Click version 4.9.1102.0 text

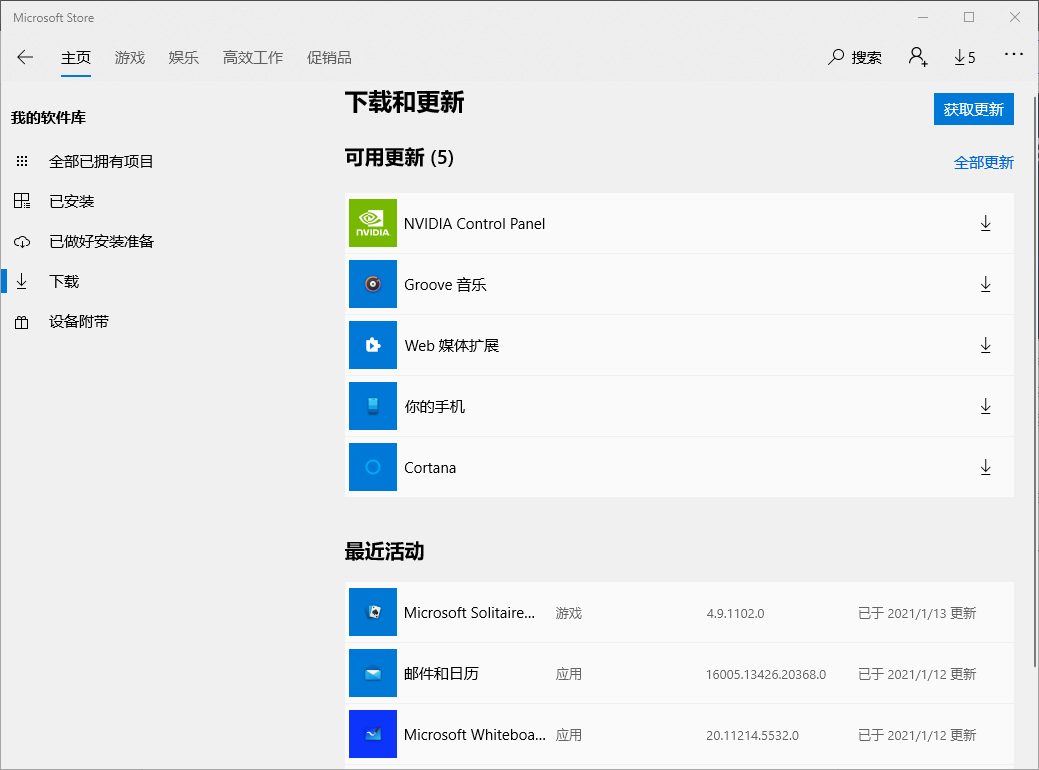tap(736, 614)
